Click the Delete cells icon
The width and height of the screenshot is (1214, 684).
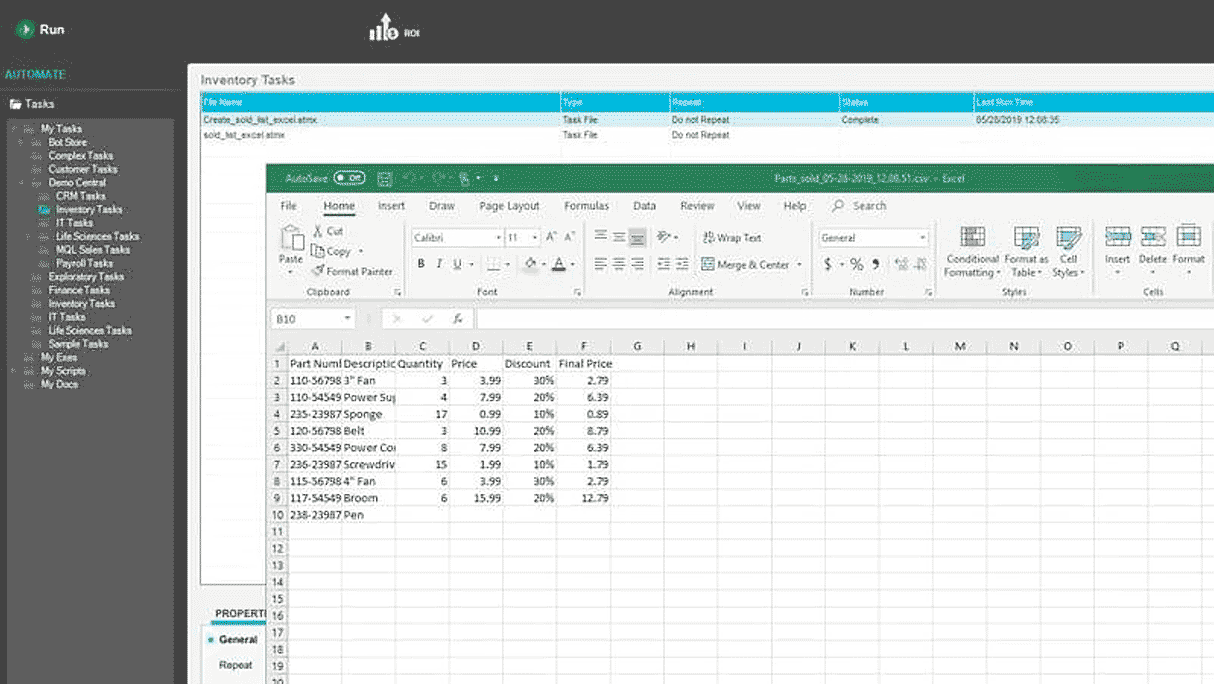coord(1153,236)
